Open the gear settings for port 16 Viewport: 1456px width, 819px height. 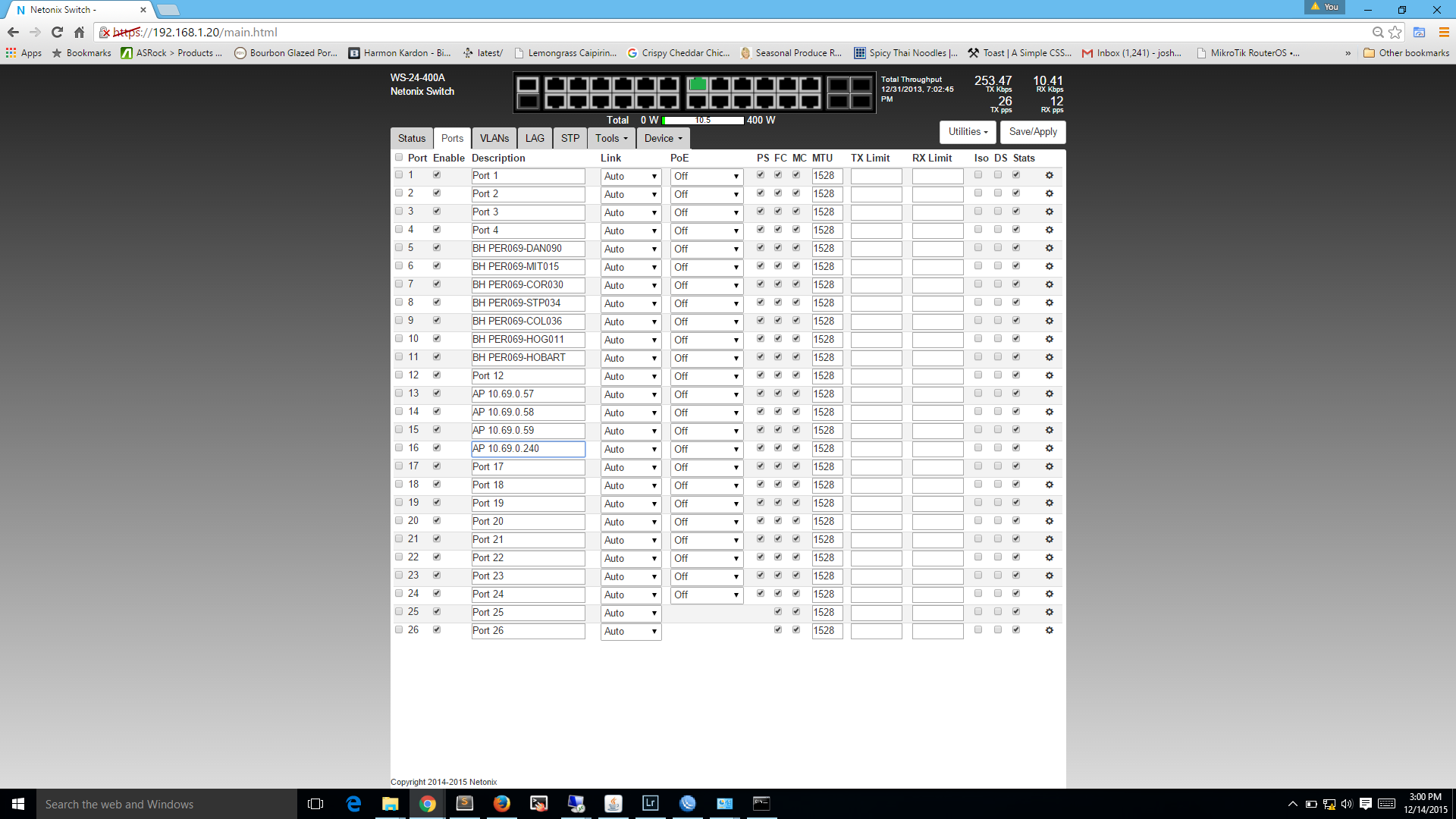point(1050,448)
